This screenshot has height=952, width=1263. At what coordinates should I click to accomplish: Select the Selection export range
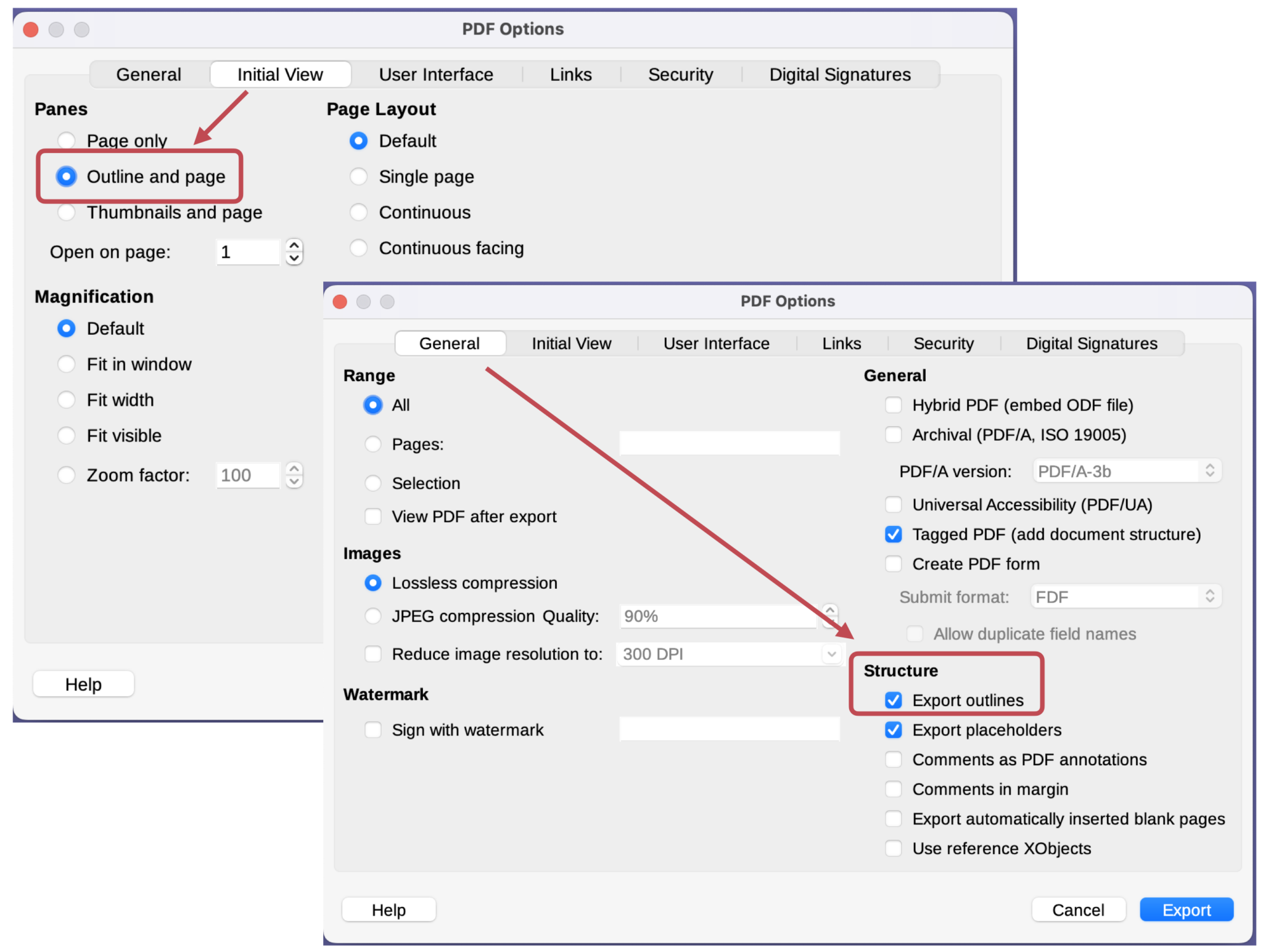(373, 483)
